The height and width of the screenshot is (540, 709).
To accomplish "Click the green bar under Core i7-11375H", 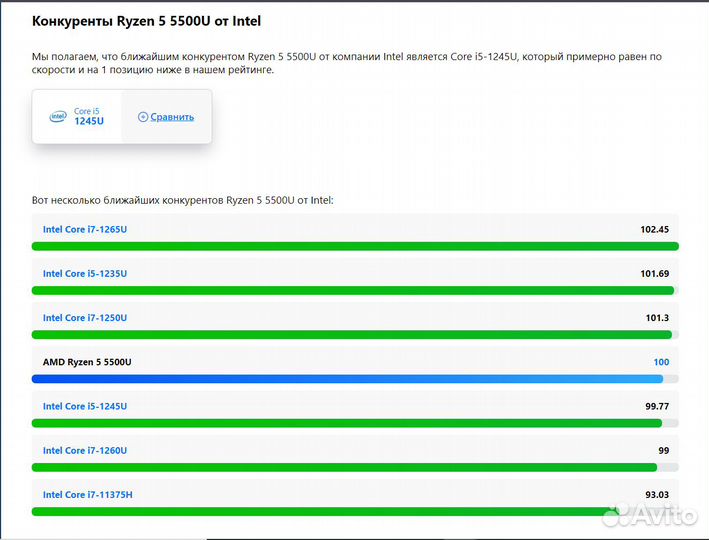I will tap(320, 511).
